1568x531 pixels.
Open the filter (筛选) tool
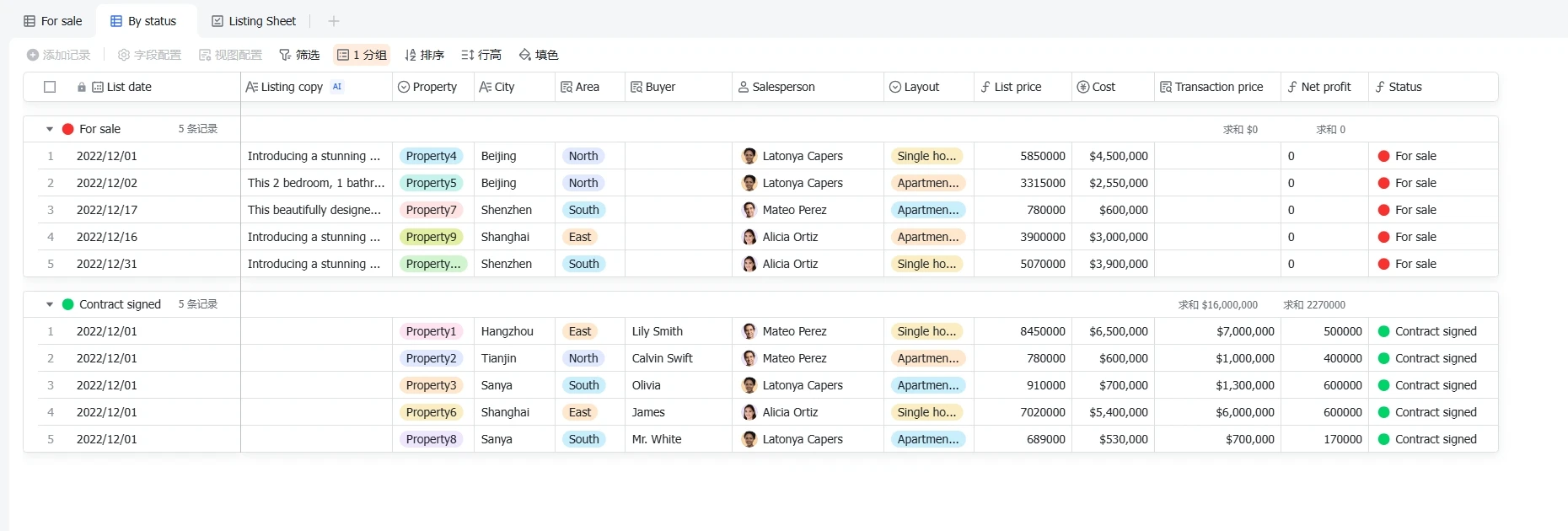pos(299,55)
